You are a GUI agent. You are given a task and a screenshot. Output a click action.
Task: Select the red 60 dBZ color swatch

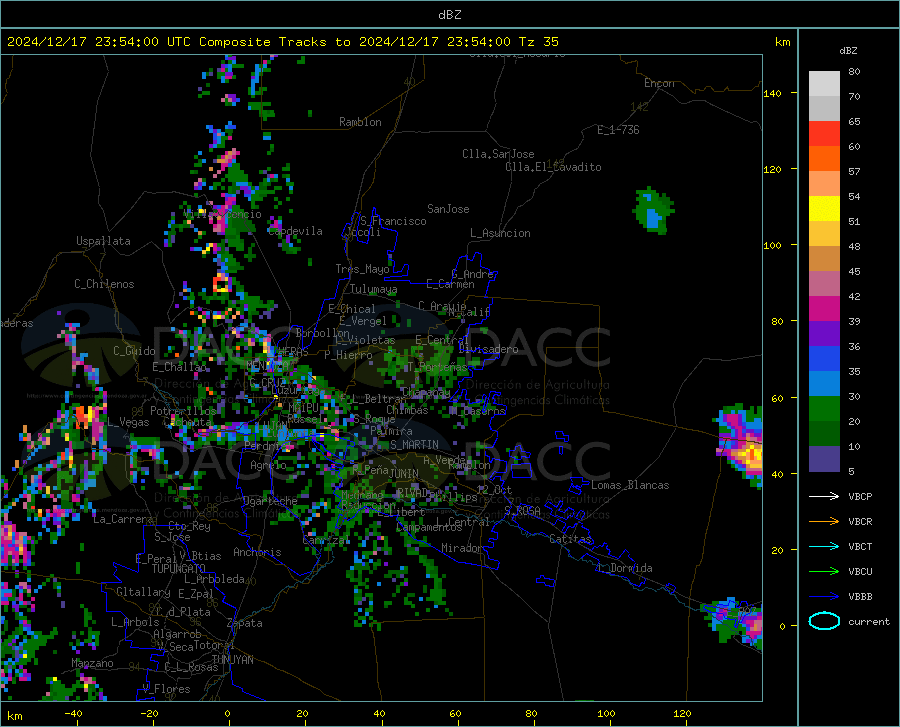click(x=824, y=134)
